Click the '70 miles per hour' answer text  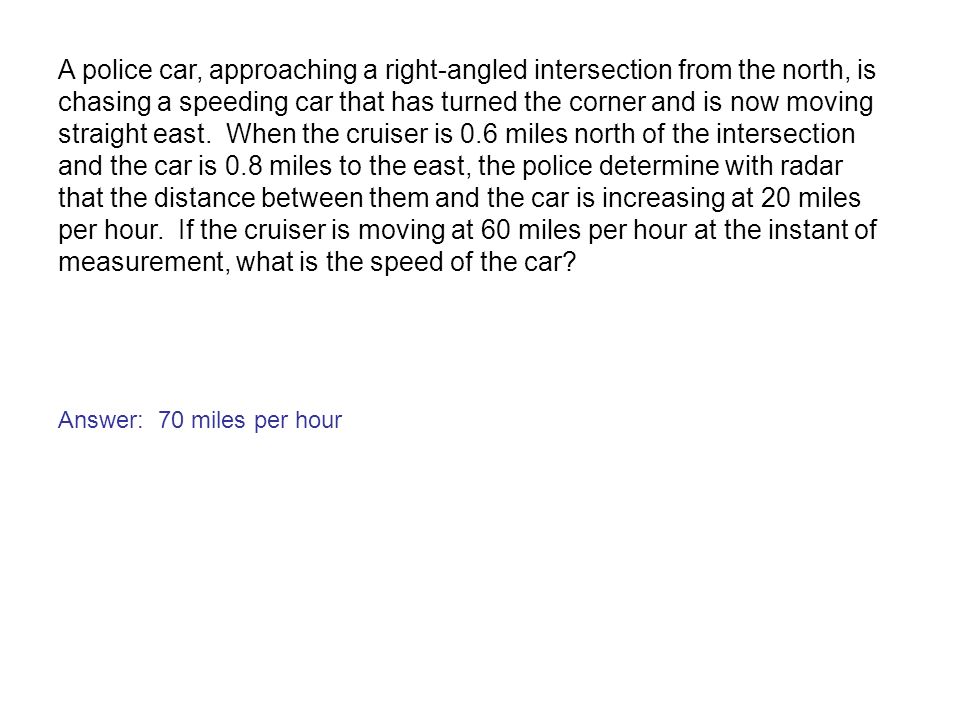pos(250,421)
